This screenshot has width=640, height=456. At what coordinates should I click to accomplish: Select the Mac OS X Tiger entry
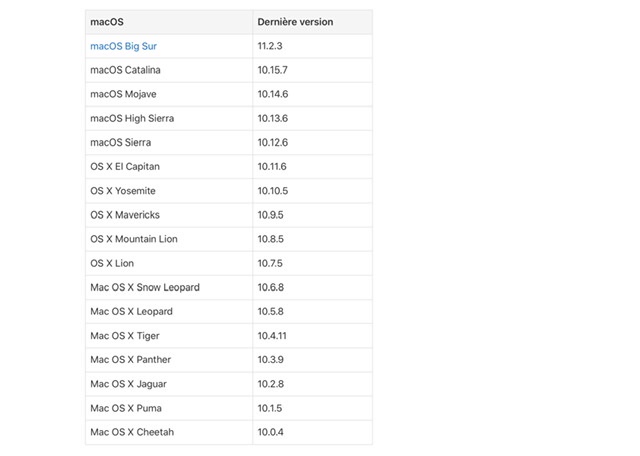click(124, 336)
